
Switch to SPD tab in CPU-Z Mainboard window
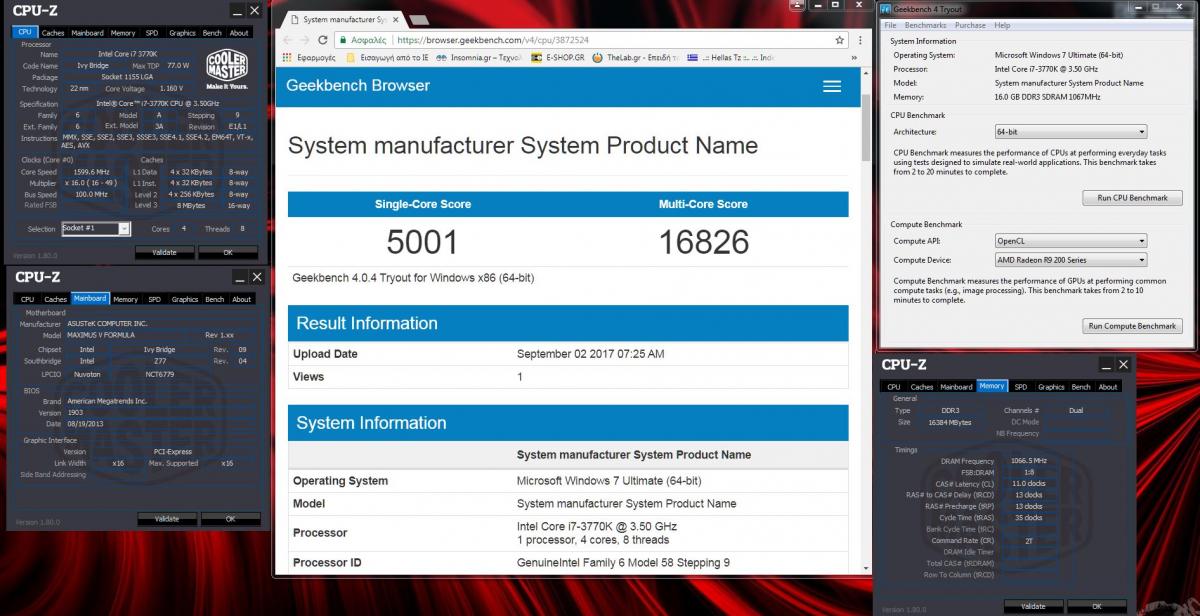point(154,299)
